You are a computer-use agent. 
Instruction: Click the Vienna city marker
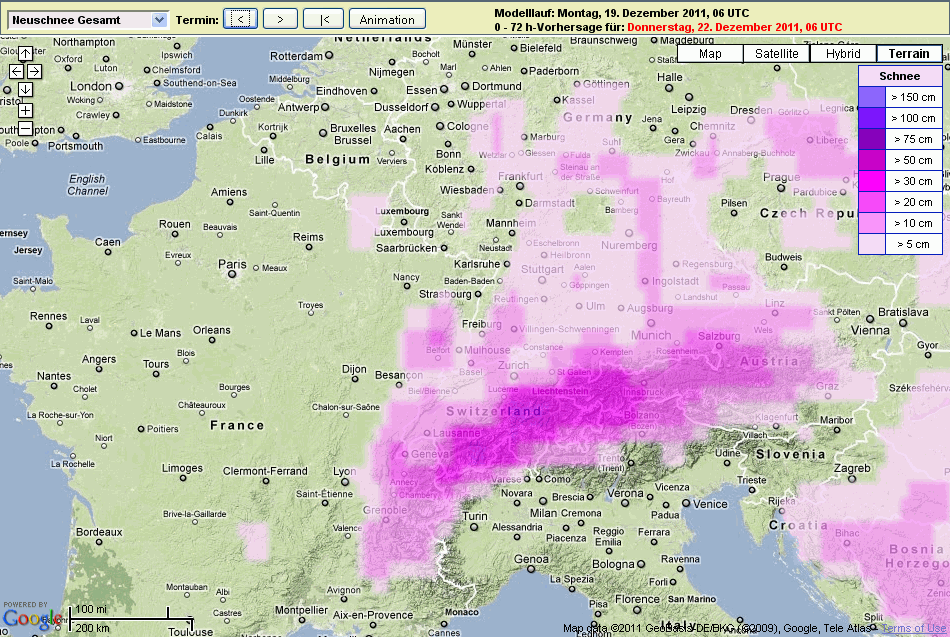tap(870, 319)
